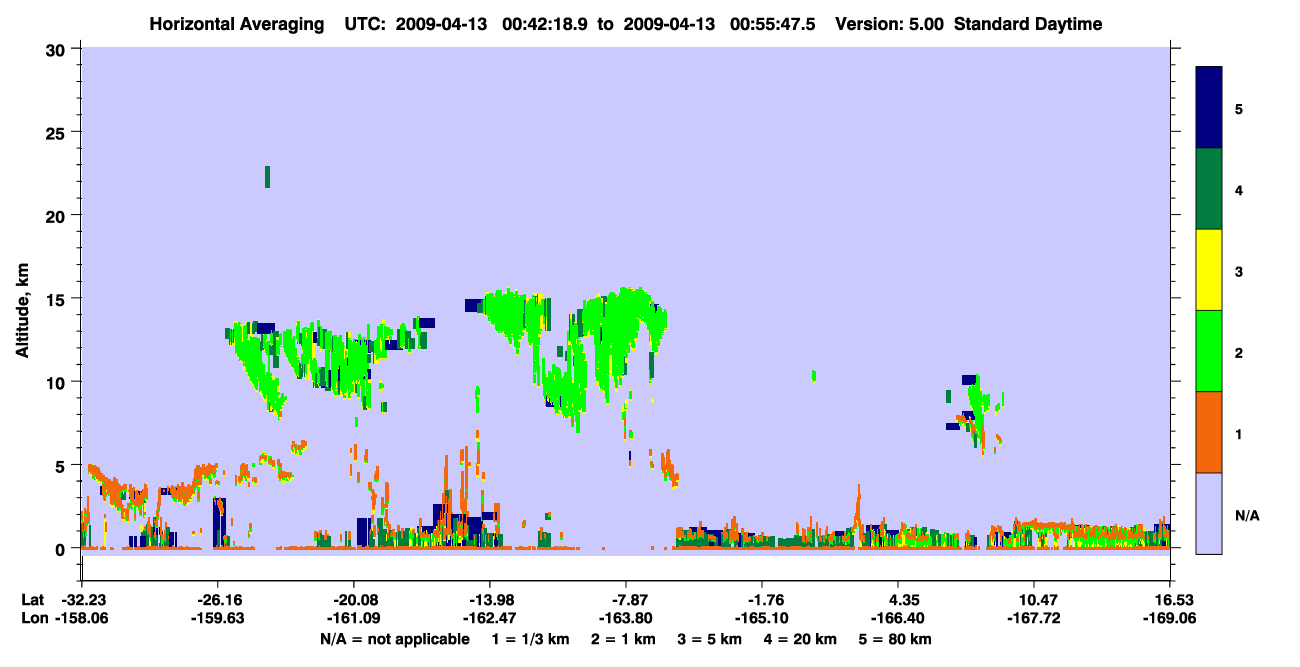Screen dimensions: 1300x667
Task: Click the altitude tick label 10
Action: point(58,382)
